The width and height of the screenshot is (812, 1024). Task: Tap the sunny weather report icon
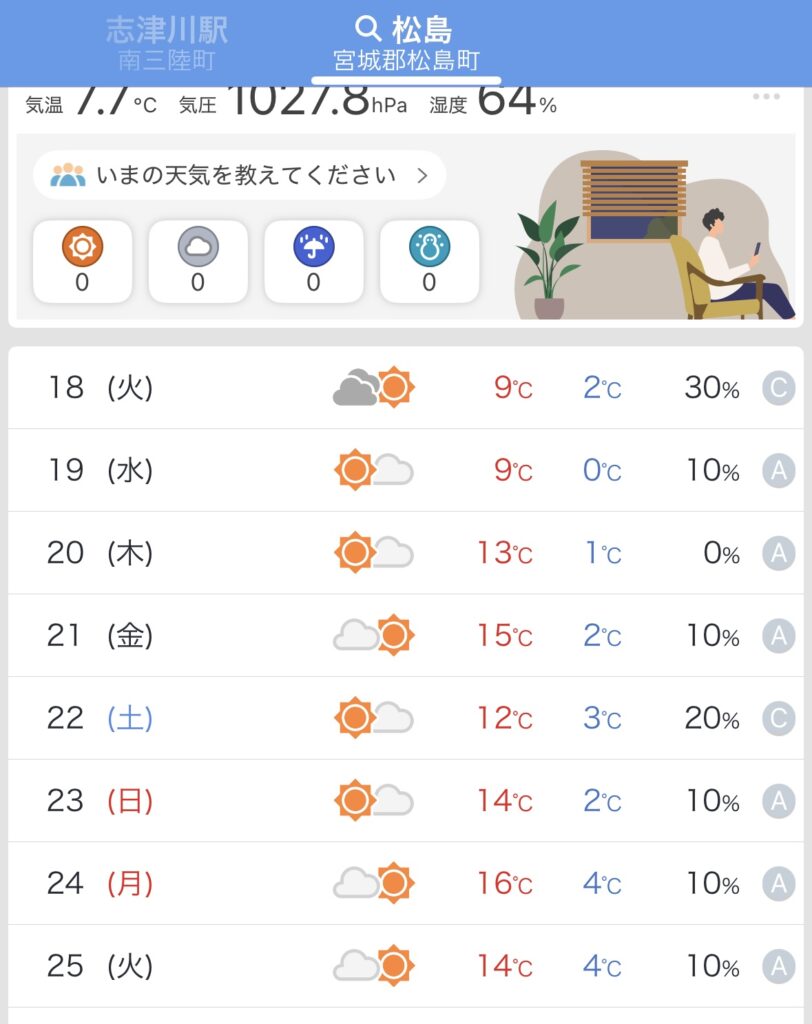click(x=82, y=247)
